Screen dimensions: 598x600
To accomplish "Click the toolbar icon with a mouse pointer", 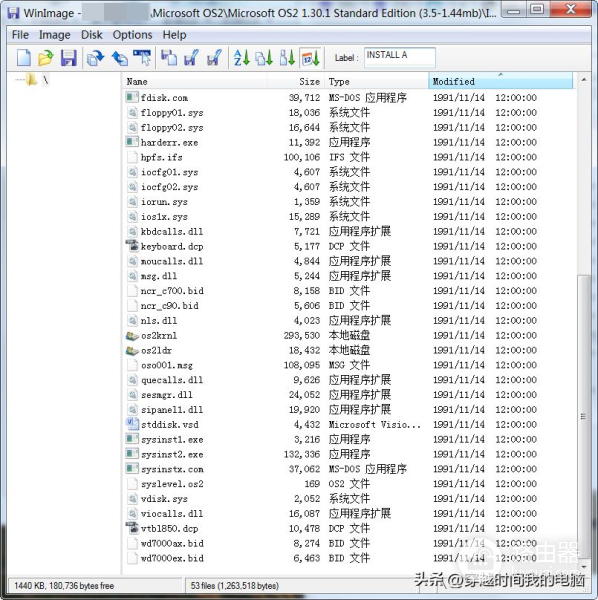I will tap(142, 58).
